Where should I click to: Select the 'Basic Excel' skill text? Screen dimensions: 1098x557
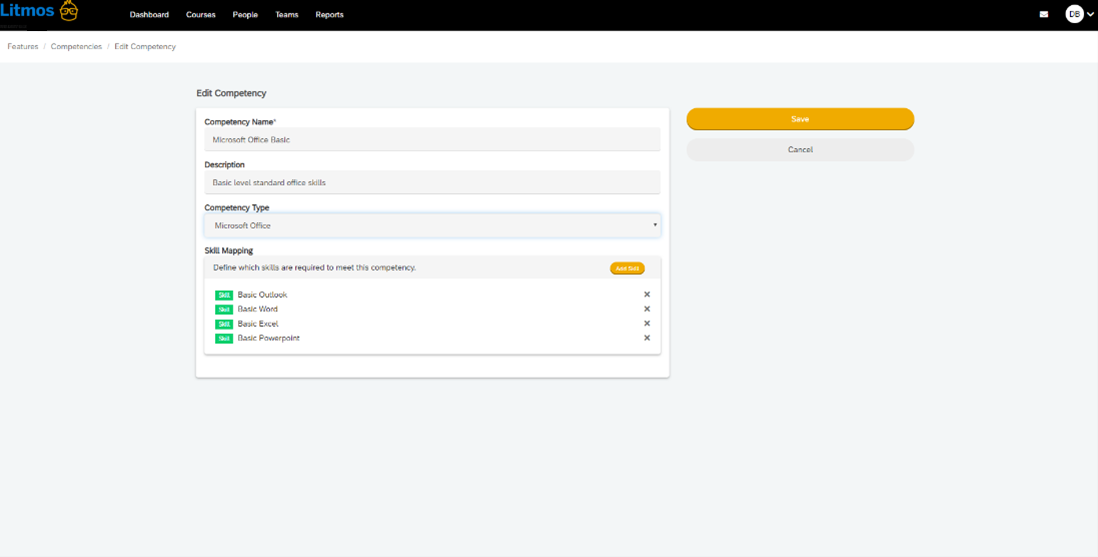(258, 324)
